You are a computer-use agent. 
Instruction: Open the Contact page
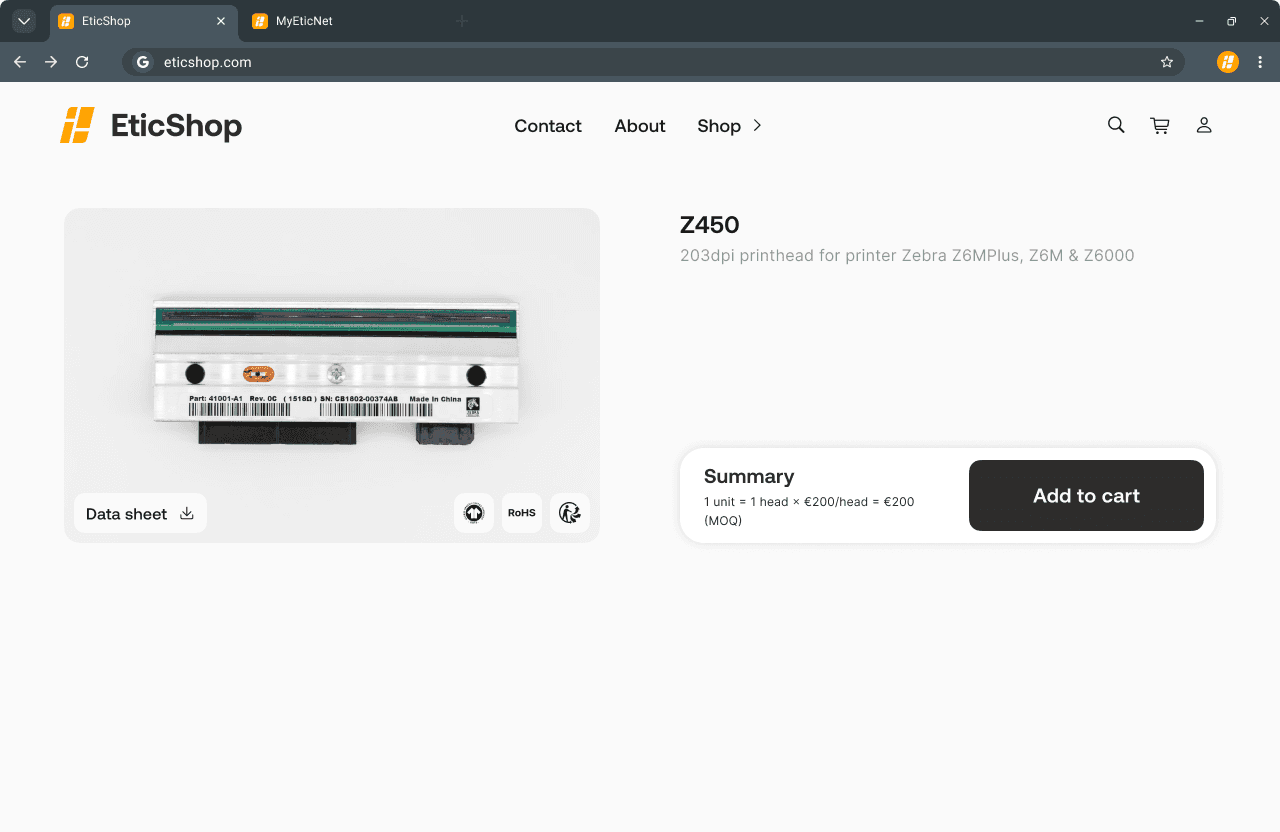click(x=548, y=126)
